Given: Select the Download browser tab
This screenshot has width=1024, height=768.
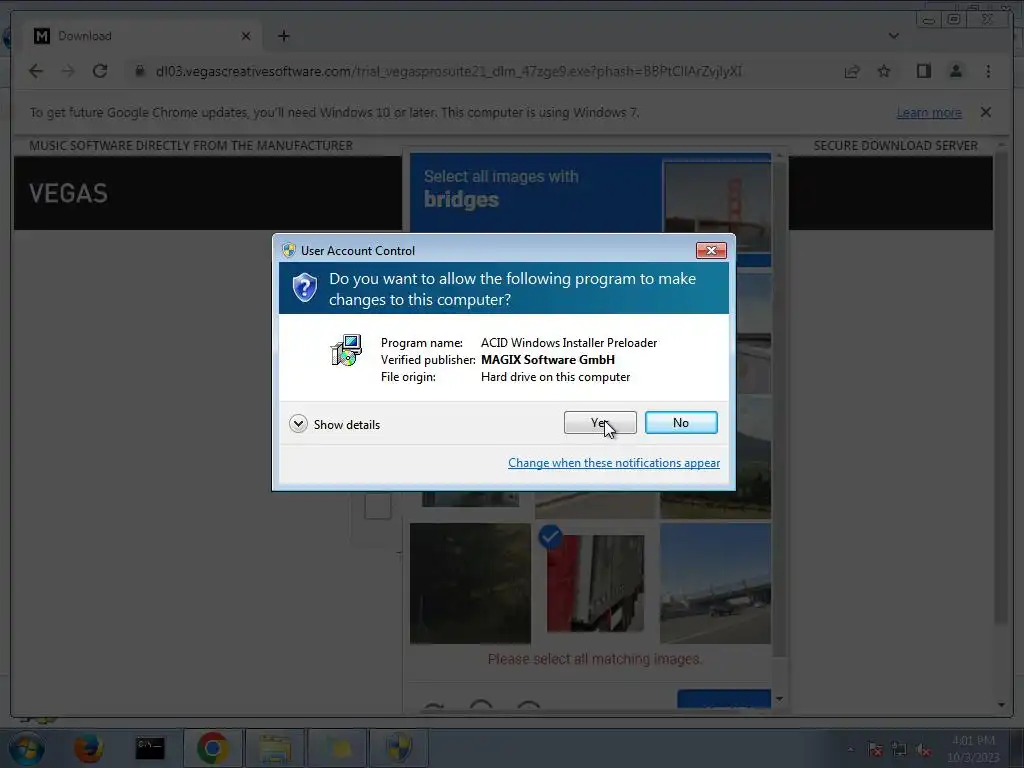Looking at the screenshot, I should 140,36.
